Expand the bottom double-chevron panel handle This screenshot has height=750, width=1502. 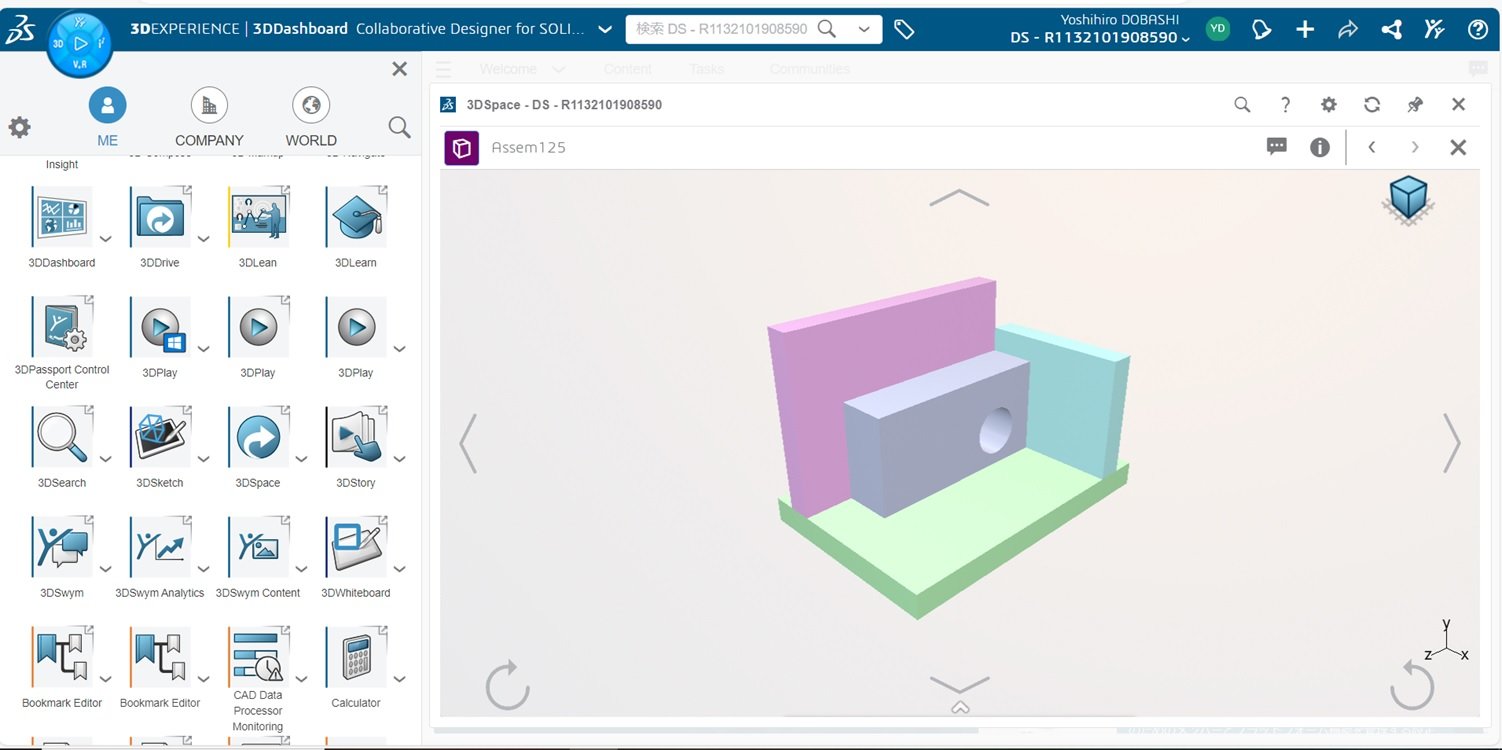pos(960,708)
